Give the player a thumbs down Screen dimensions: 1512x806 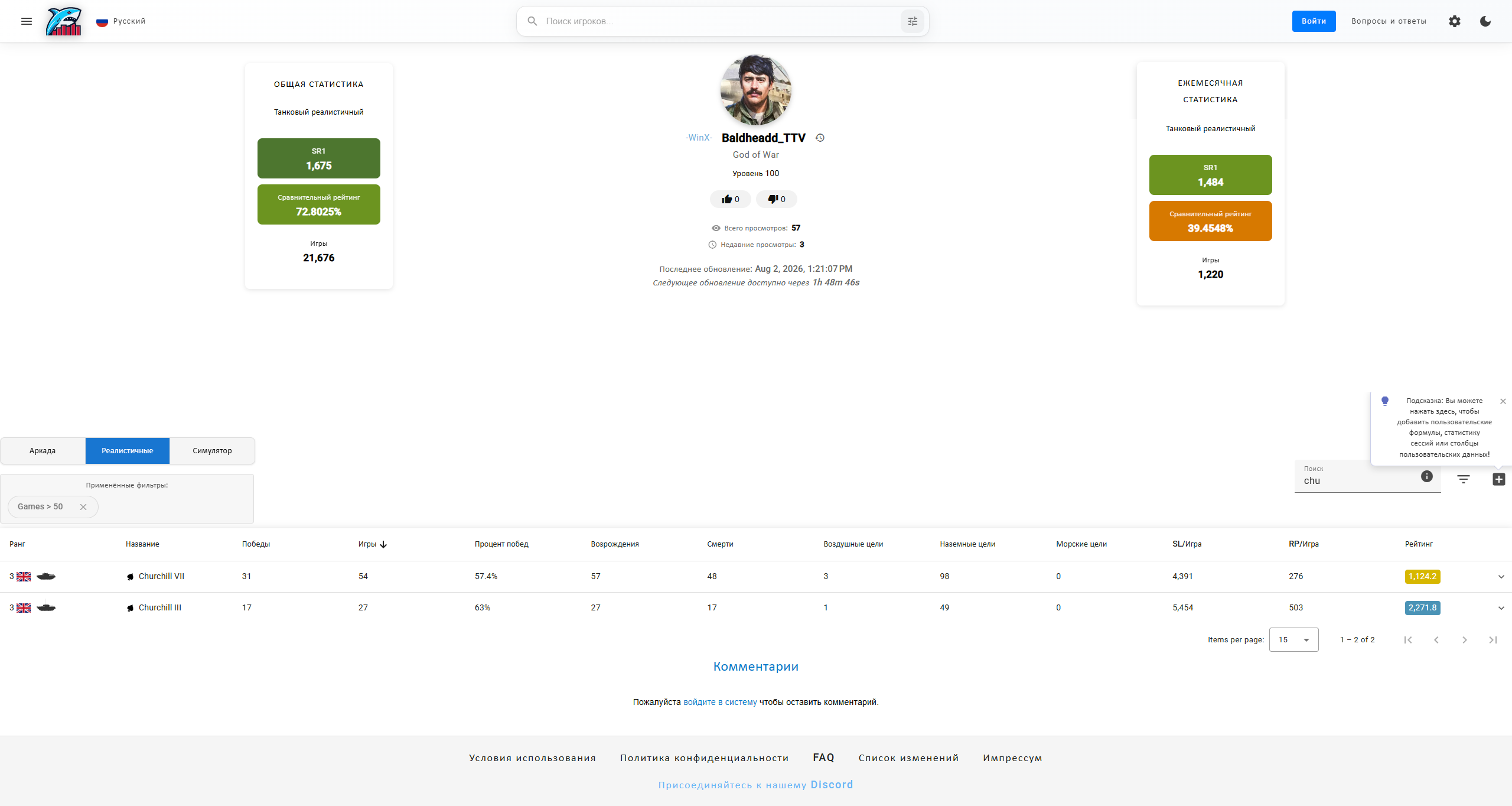(777, 199)
